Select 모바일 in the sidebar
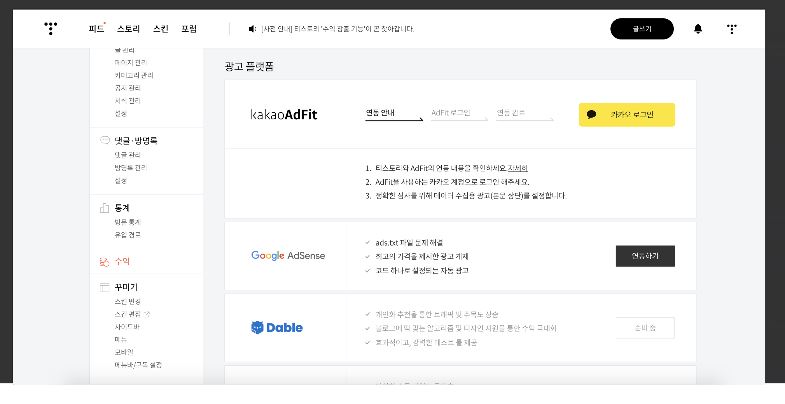The height and width of the screenshot is (404, 785). click(x=124, y=352)
